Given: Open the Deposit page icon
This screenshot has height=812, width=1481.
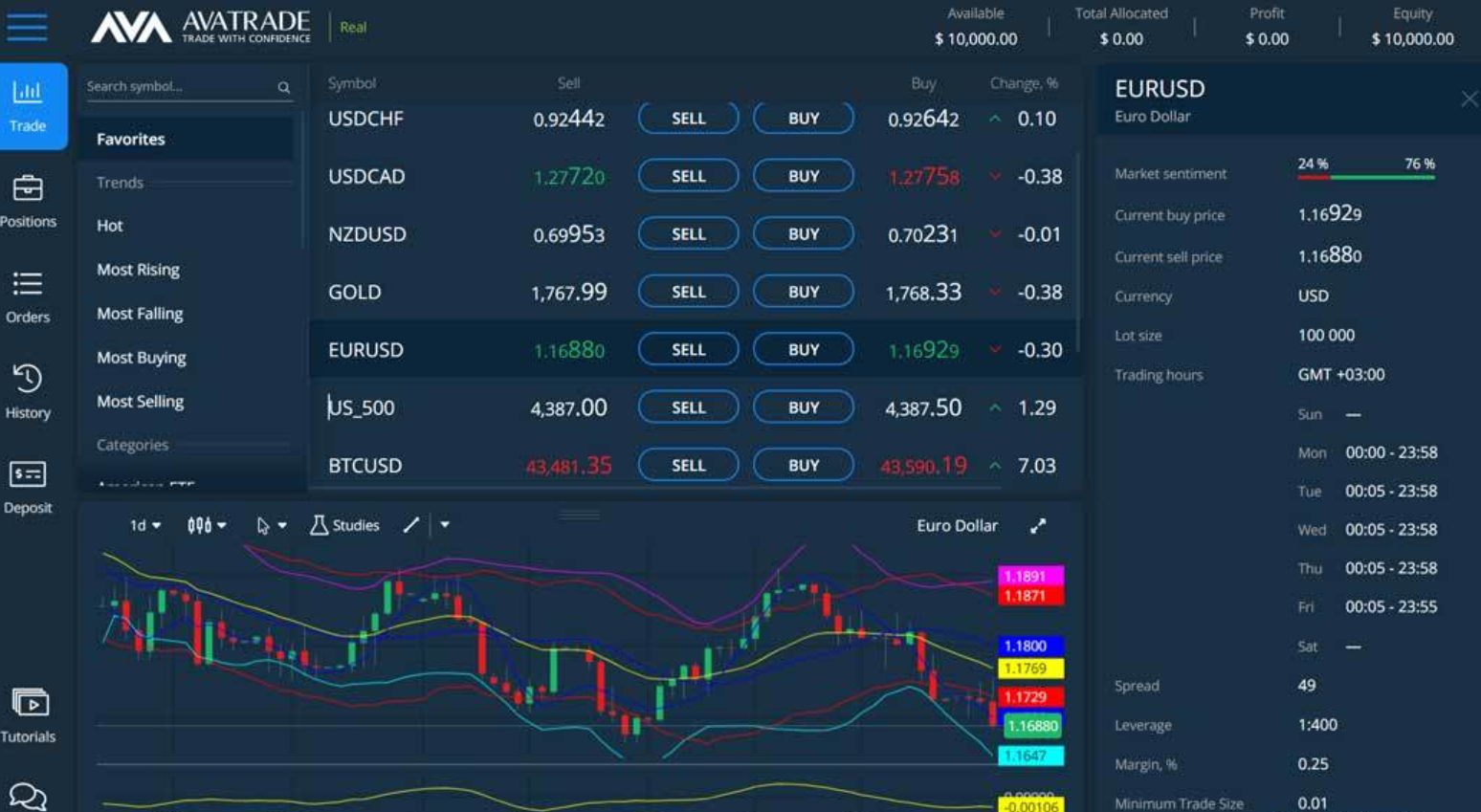Looking at the screenshot, I should coord(28,487).
